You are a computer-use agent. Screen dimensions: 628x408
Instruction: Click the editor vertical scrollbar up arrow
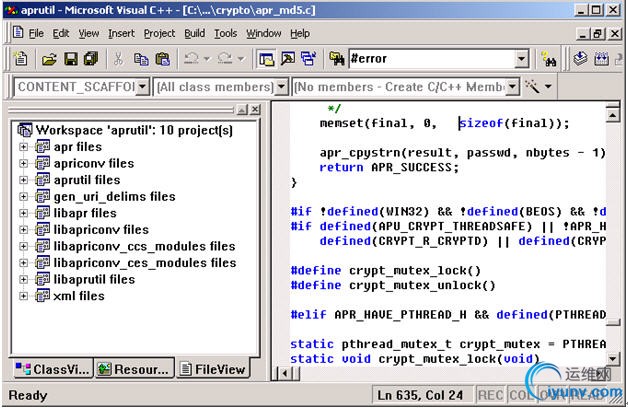[613, 115]
